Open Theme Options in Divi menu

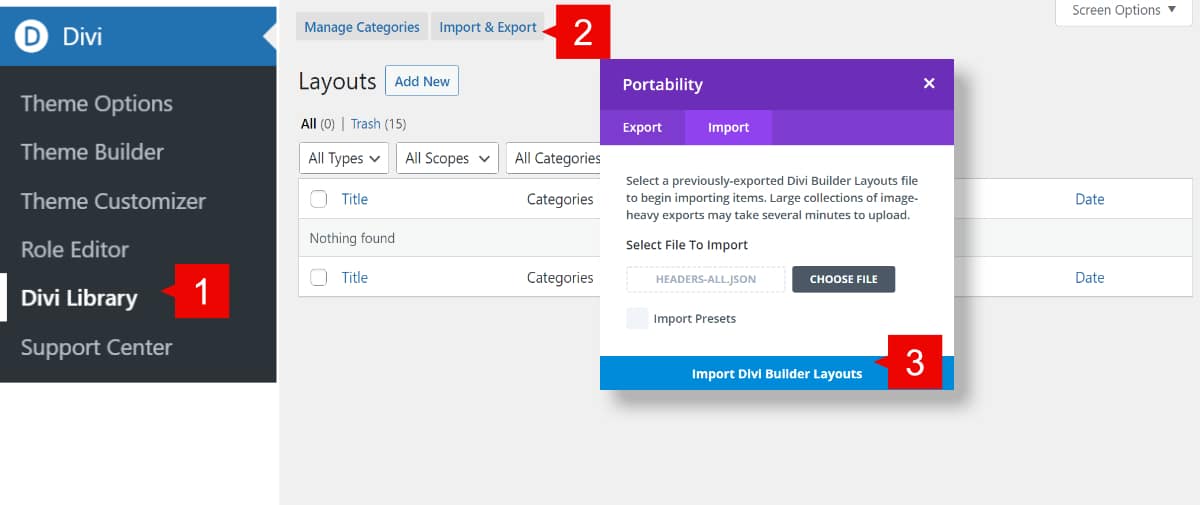(97, 104)
